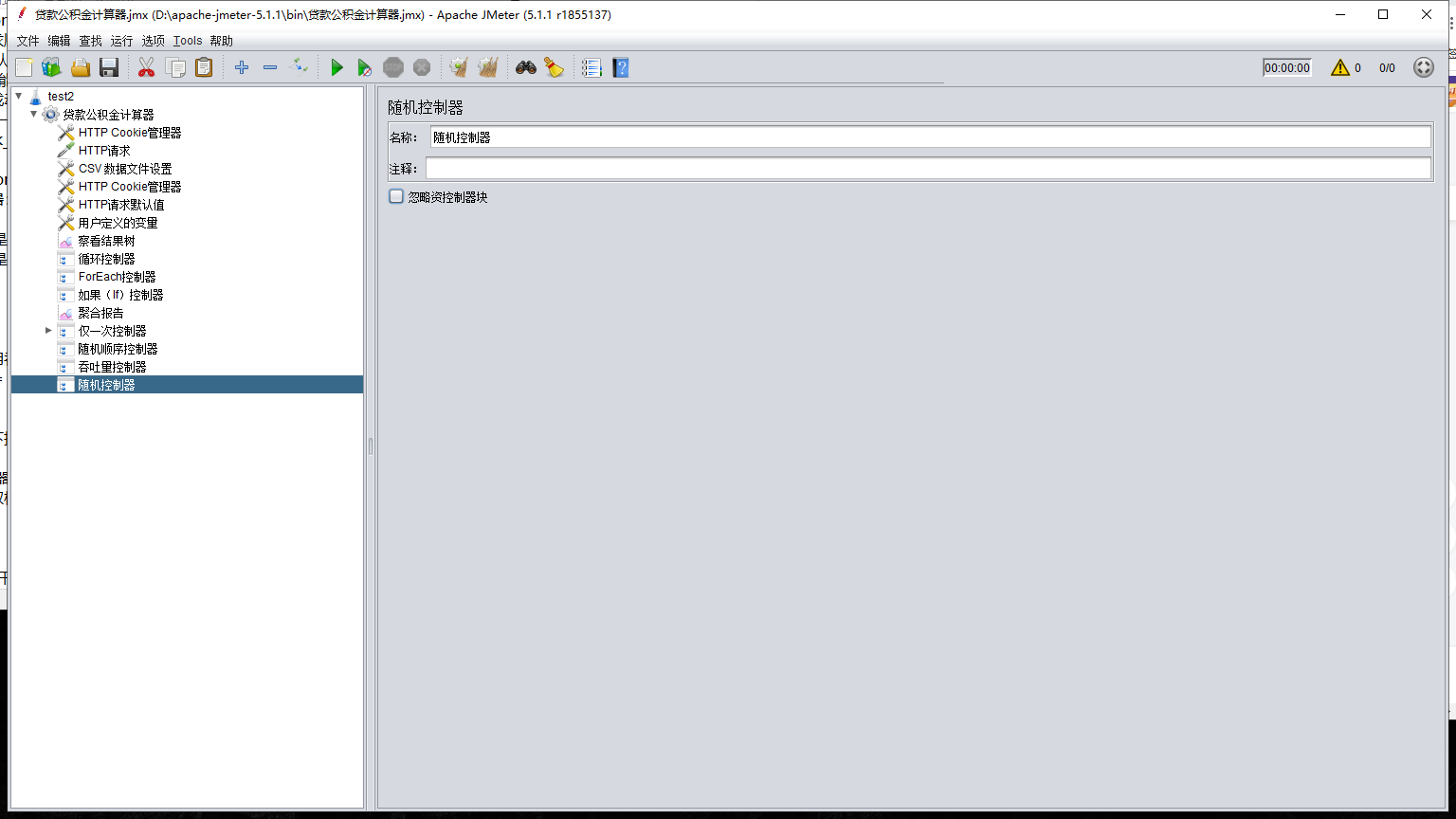The image size is (1456, 819).
Task: Open the Templates toolbar icon
Action: pyautogui.click(x=51, y=67)
